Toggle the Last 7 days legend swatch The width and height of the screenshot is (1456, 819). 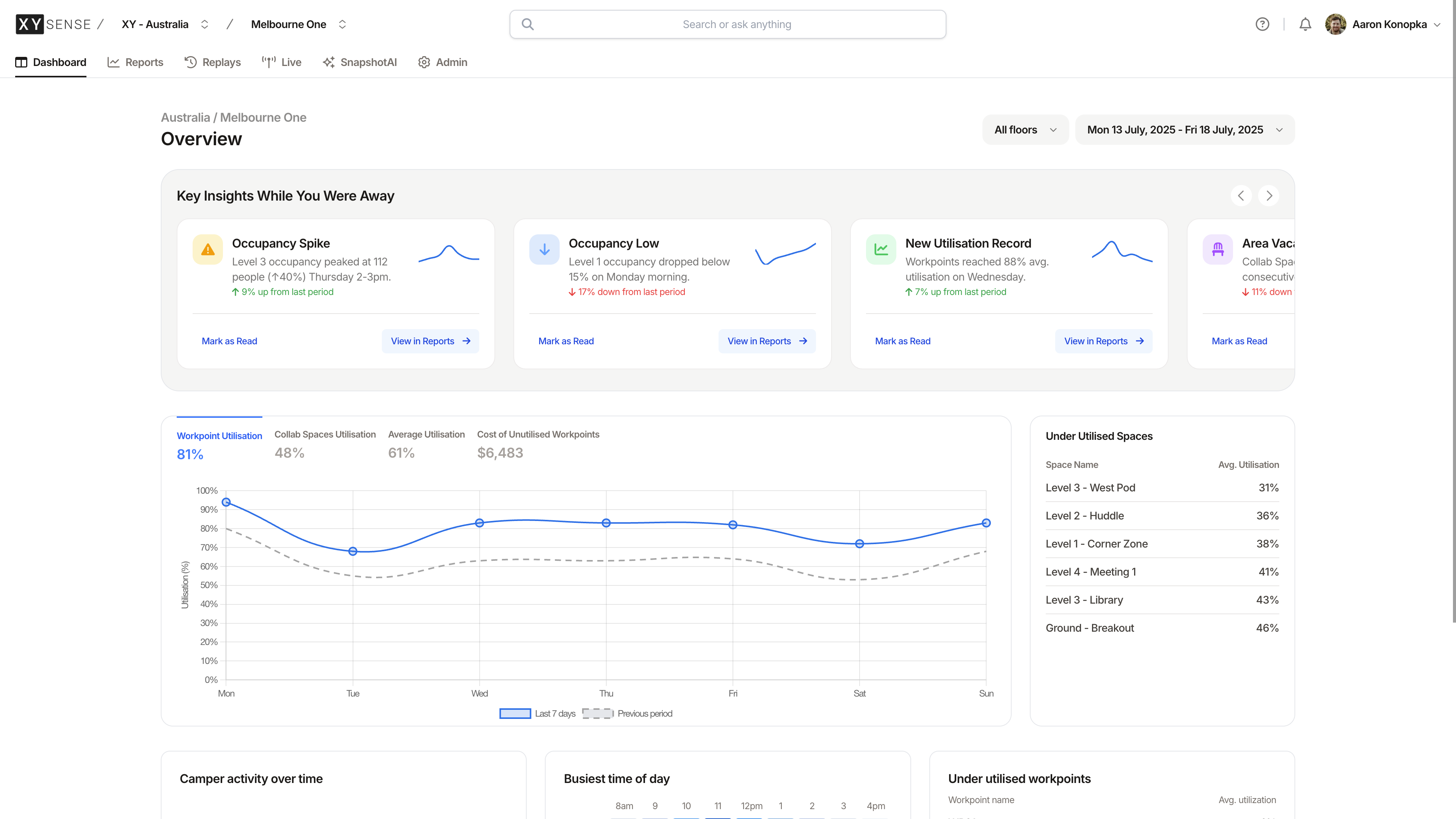[x=515, y=713]
